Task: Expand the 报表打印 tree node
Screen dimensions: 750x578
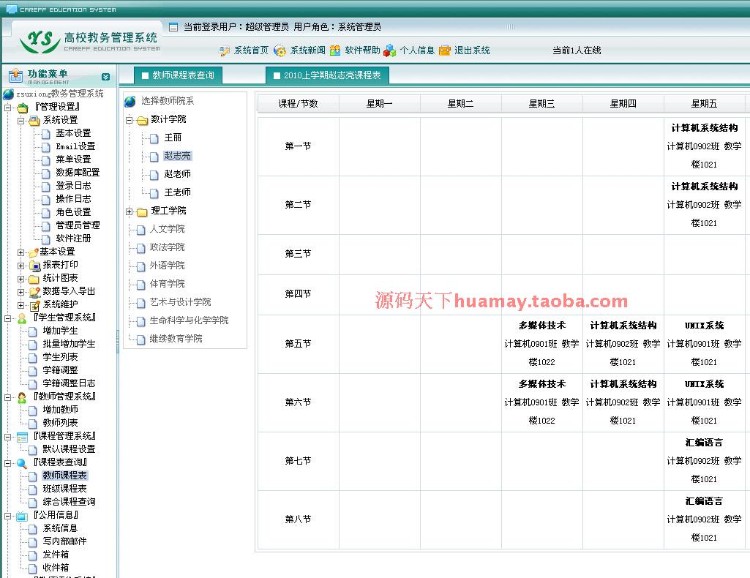Action: pos(21,265)
